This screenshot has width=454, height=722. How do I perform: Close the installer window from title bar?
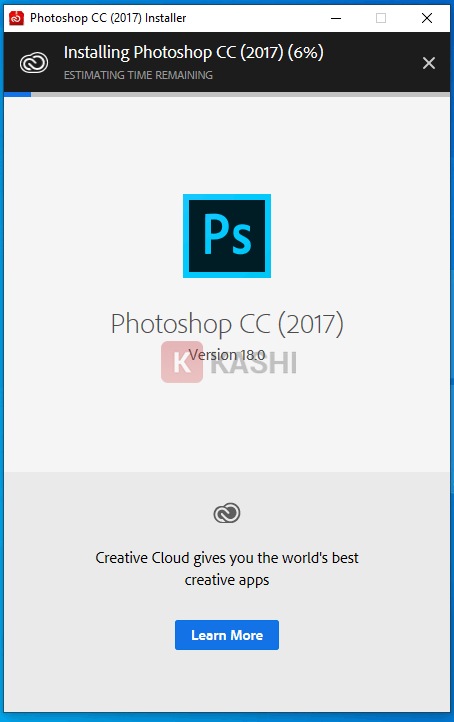(427, 18)
